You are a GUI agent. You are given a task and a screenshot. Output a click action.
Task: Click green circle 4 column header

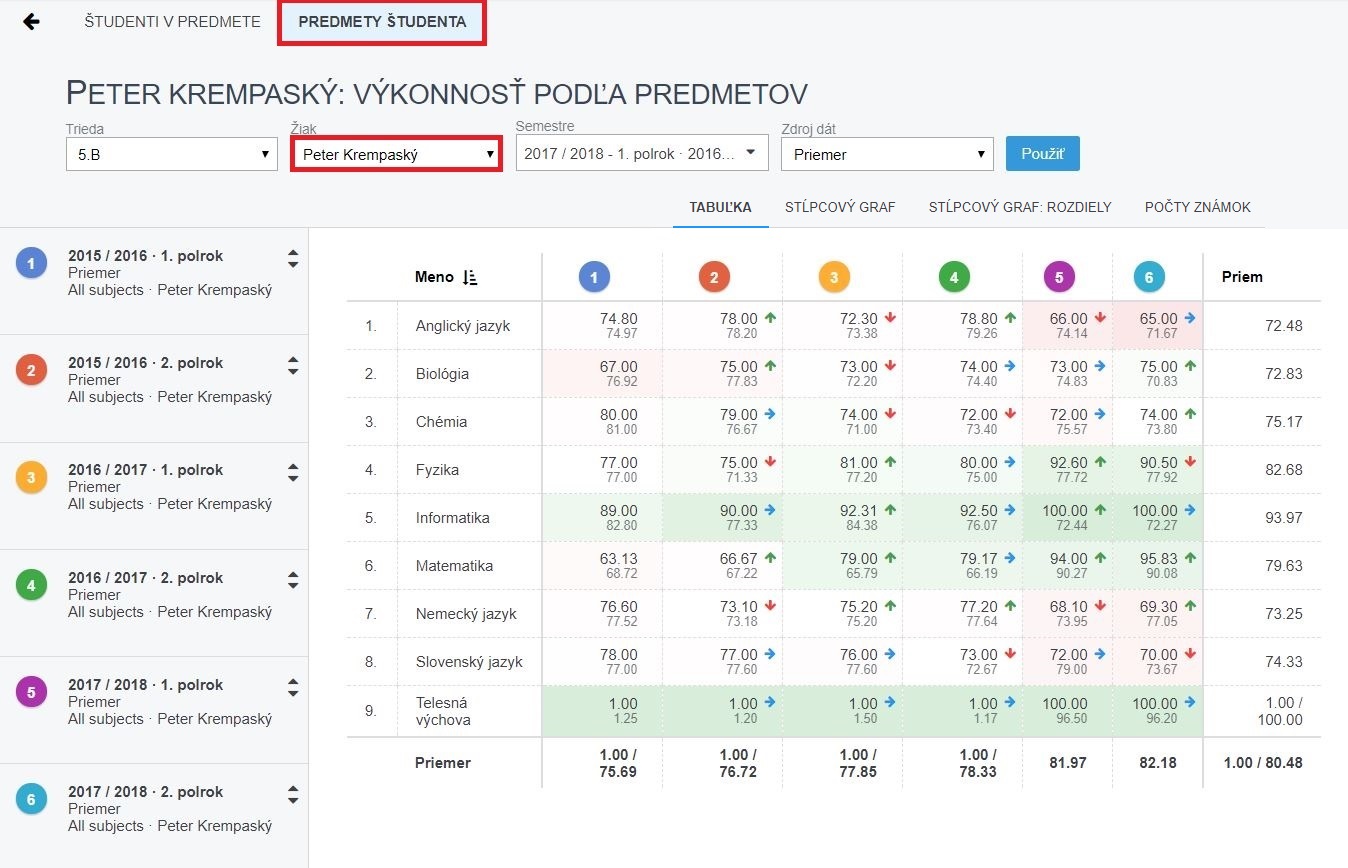coord(954,277)
